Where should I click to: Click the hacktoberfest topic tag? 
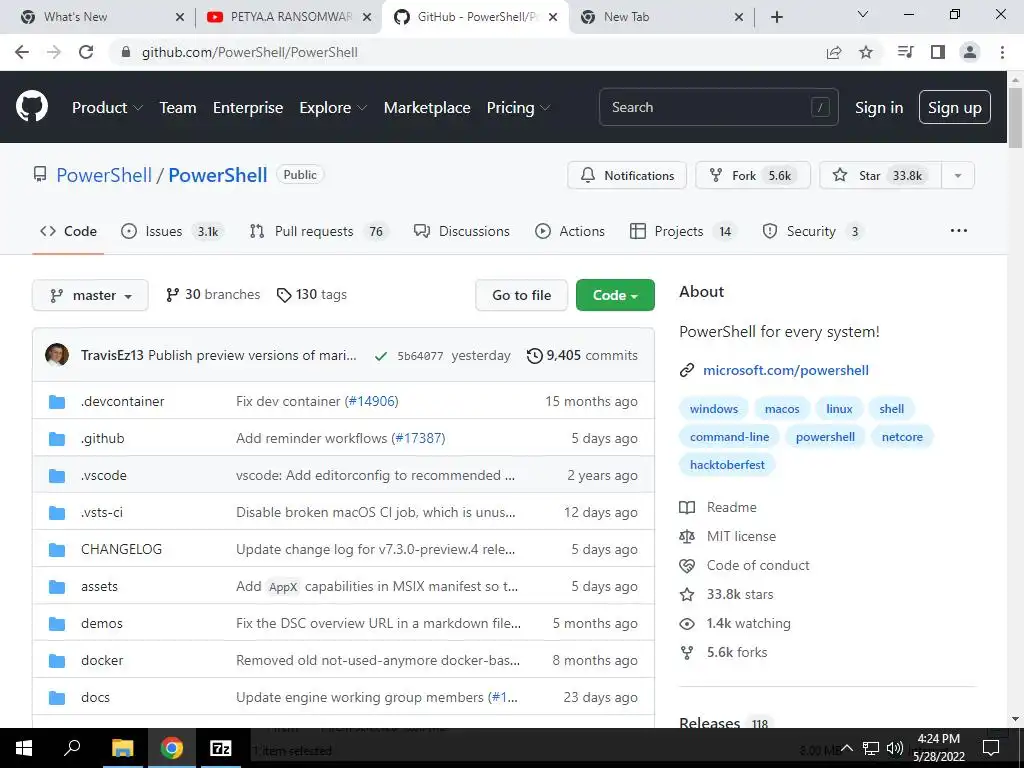pyautogui.click(x=727, y=465)
